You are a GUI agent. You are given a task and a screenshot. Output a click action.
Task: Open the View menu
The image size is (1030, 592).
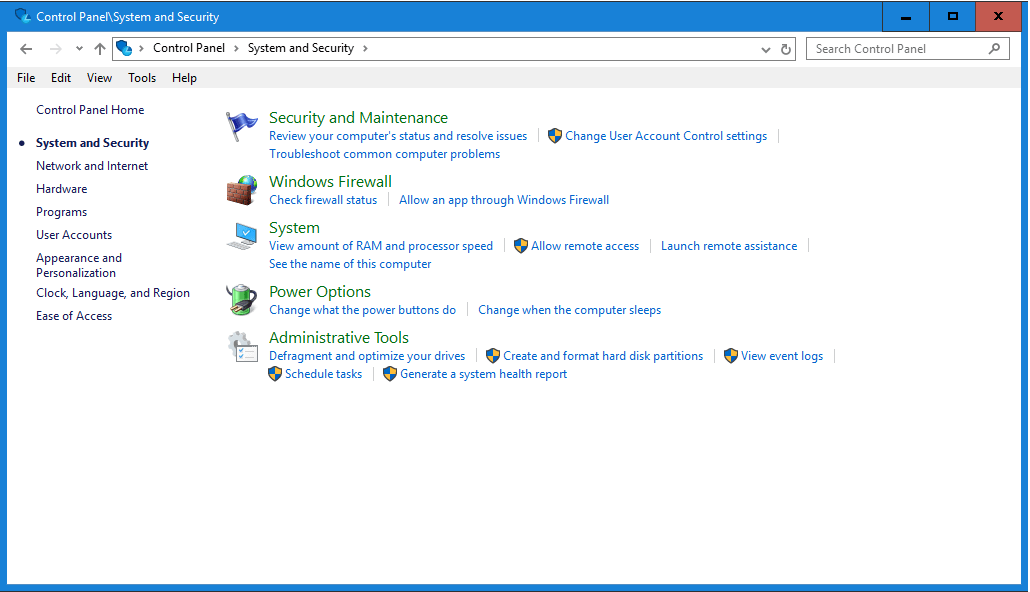coord(99,77)
